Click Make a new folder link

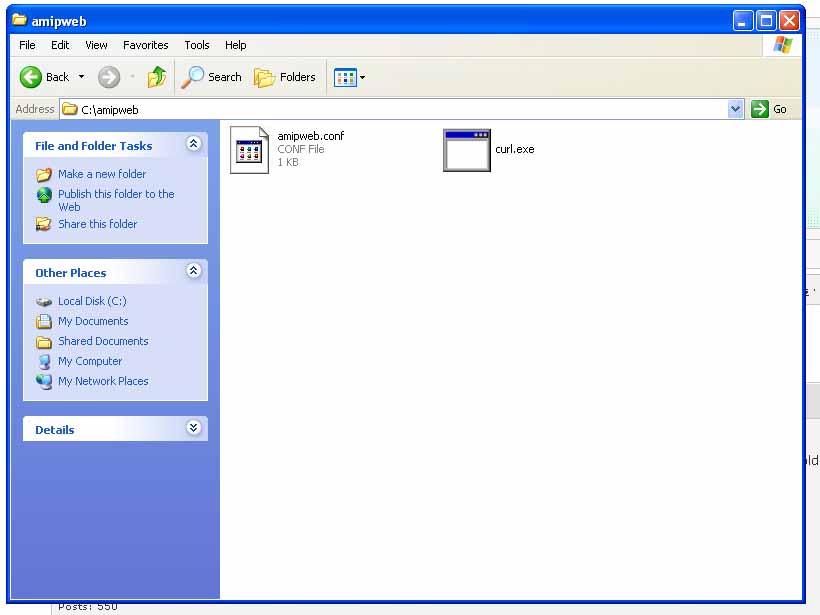point(101,174)
